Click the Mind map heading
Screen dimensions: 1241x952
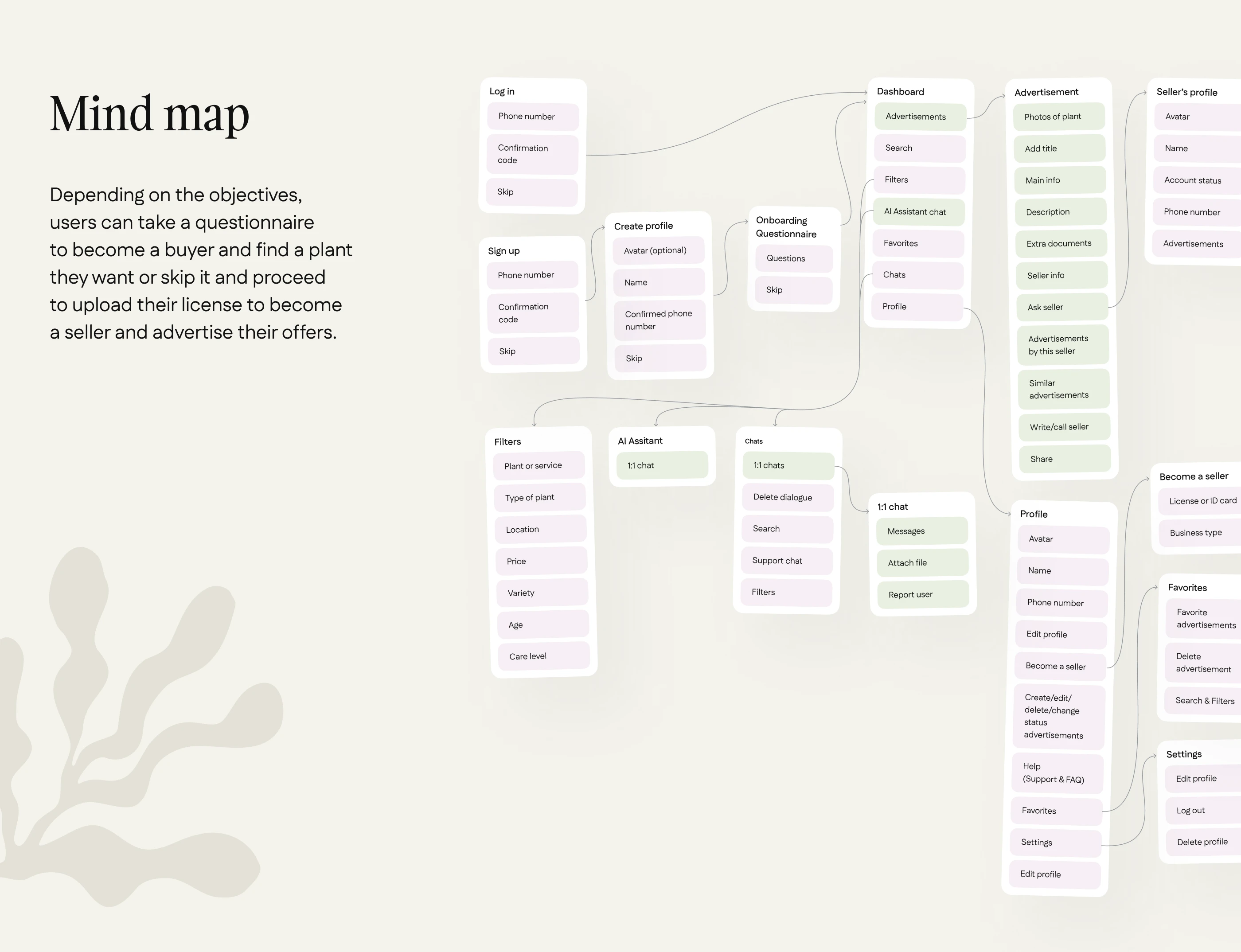point(150,114)
